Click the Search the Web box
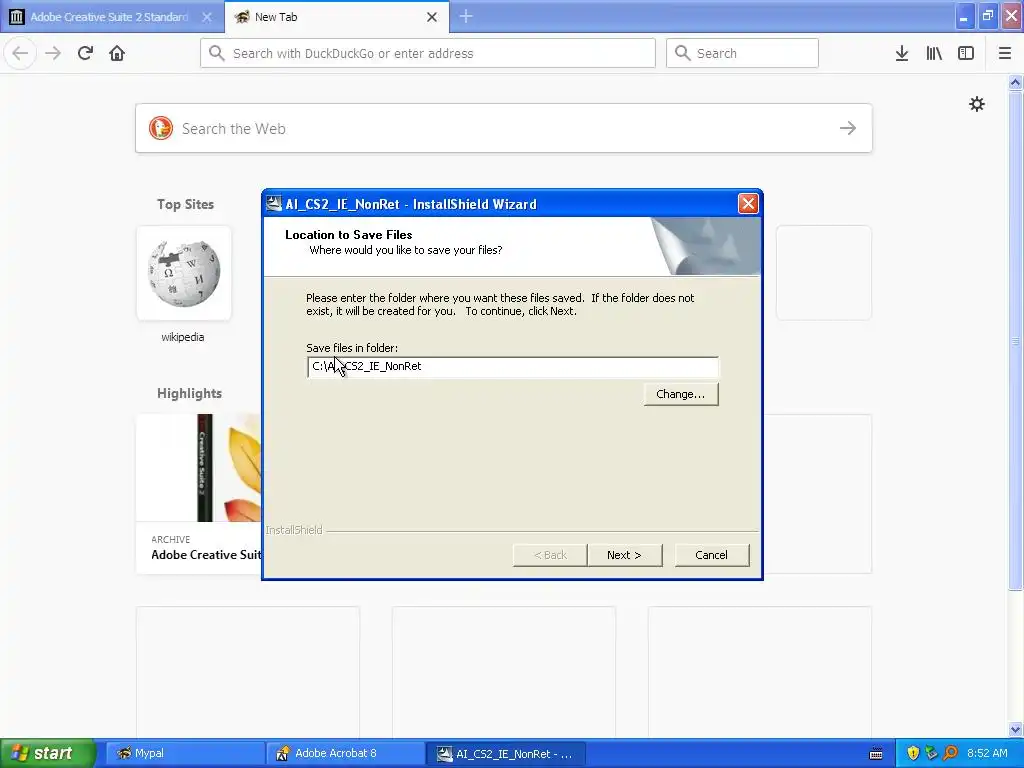Screen dimensions: 1024x768 click(504, 128)
